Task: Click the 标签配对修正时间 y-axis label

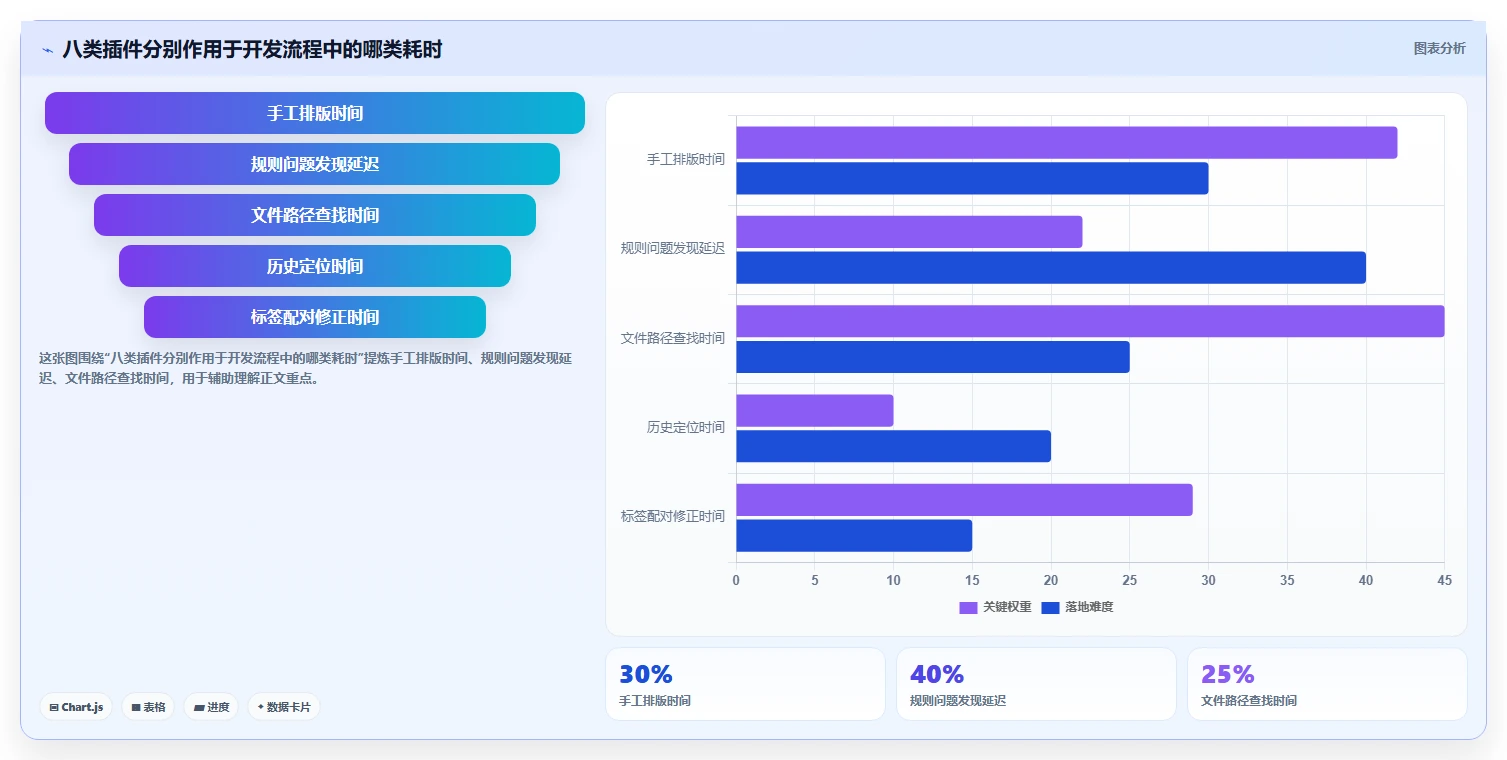Action: tap(673, 517)
